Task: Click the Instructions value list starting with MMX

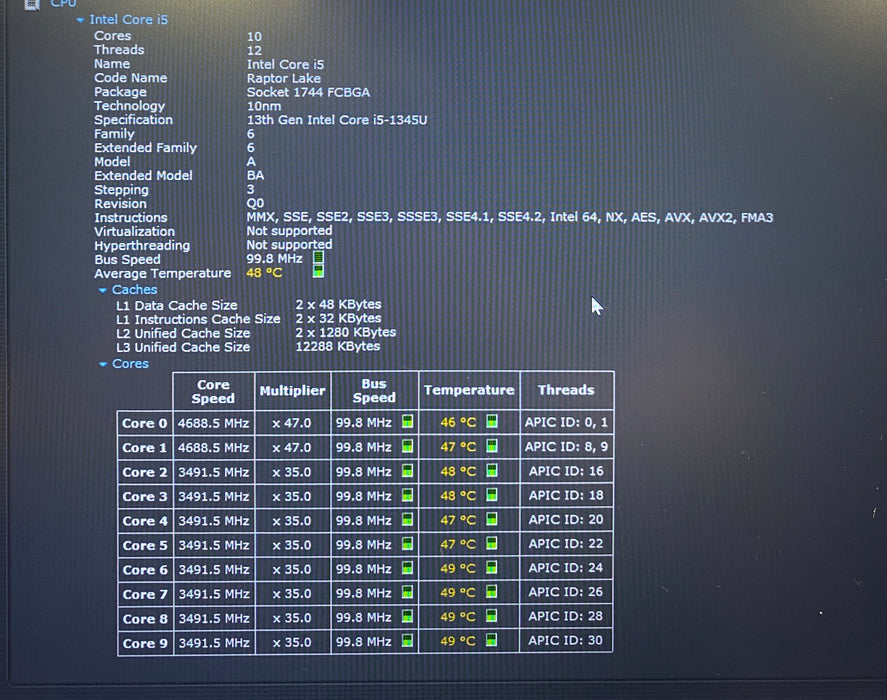Action: tap(510, 217)
